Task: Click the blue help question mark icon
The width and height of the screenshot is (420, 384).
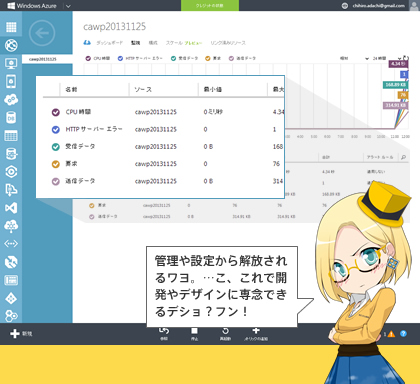Action: click(403, 333)
